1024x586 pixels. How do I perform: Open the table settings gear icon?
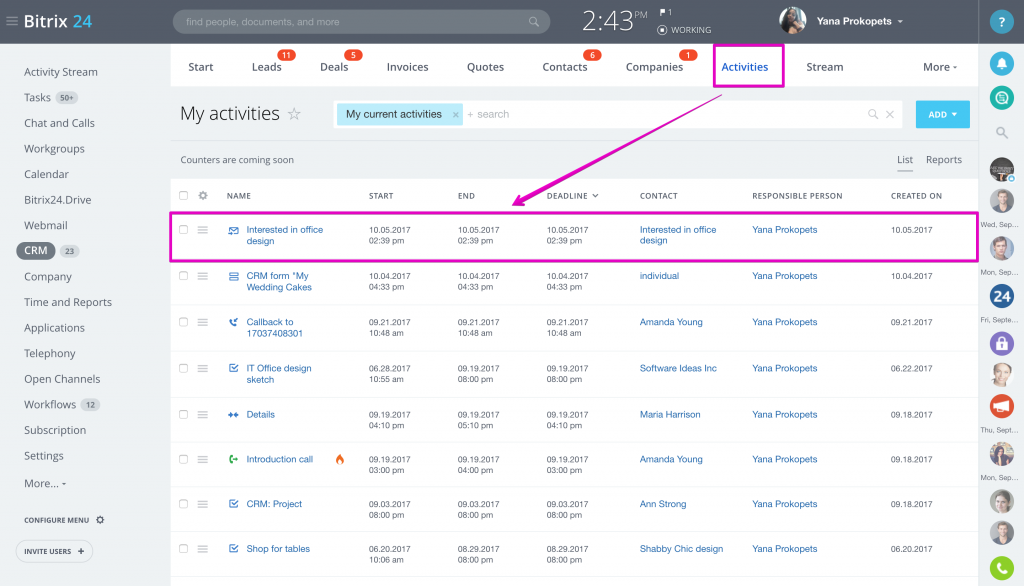(x=203, y=195)
